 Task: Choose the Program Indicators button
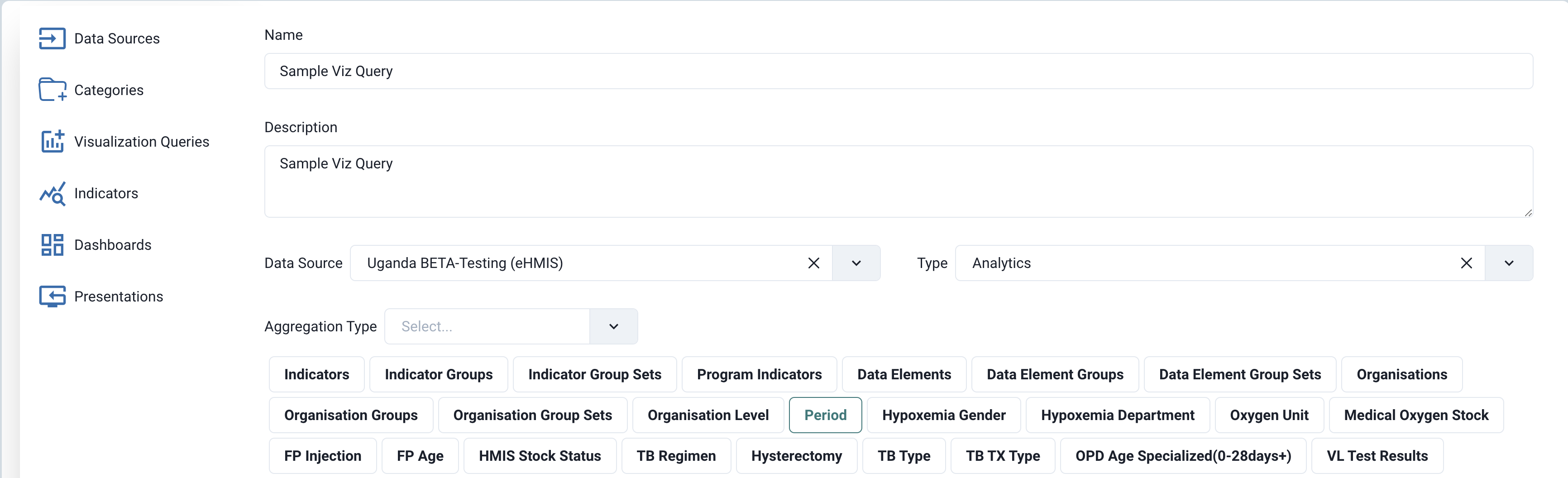click(x=759, y=374)
